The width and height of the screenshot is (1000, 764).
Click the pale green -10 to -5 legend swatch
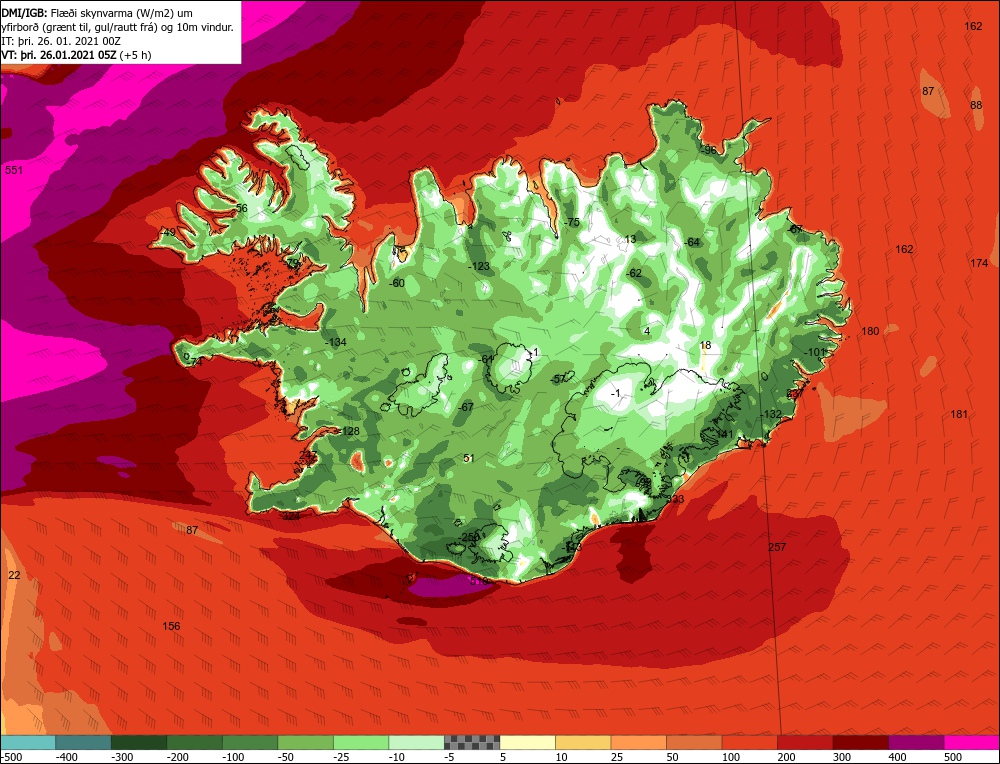click(416, 742)
